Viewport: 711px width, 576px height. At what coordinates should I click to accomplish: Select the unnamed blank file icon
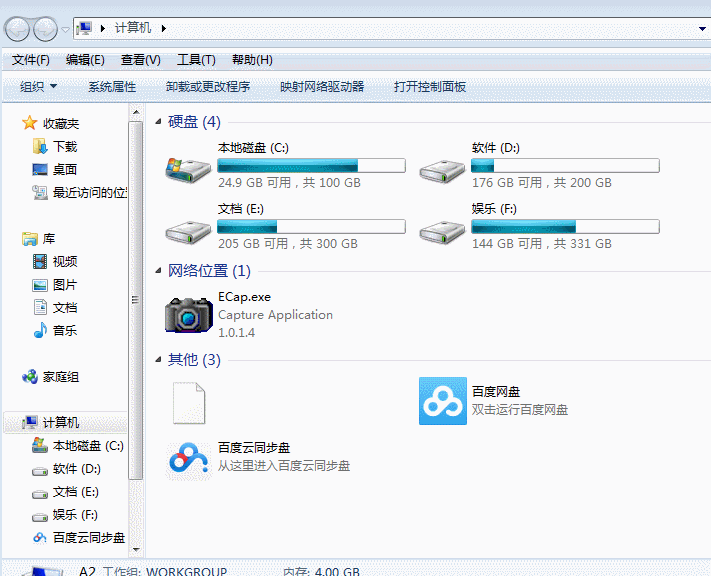[189, 403]
